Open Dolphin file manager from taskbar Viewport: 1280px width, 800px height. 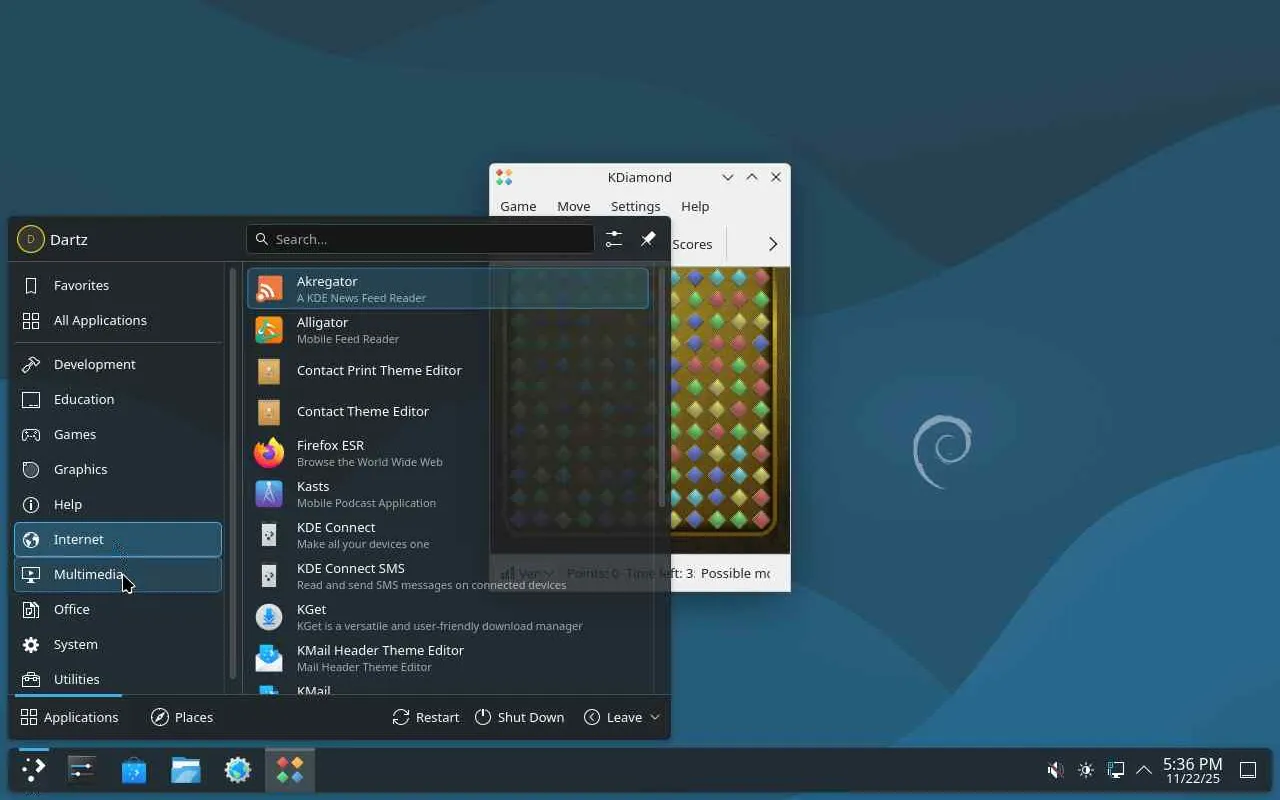click(x=186, y=769)
